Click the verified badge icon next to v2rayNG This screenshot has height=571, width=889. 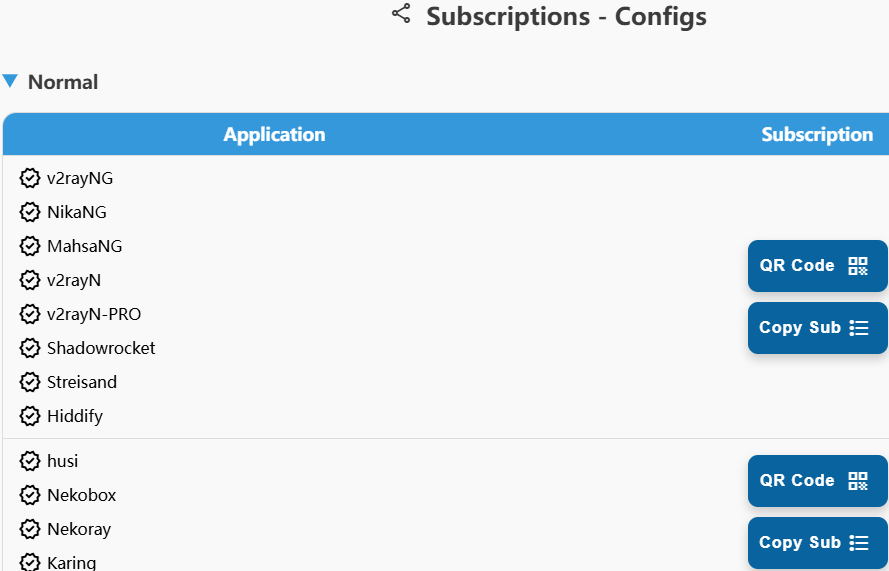[x=30, y=179]
